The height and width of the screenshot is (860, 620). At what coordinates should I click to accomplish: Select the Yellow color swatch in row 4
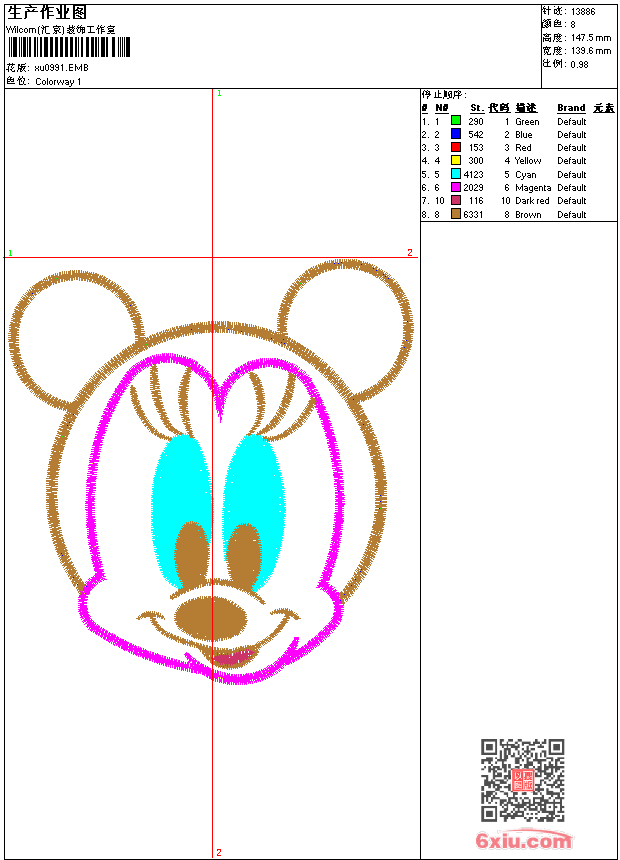tap(455, 160)
